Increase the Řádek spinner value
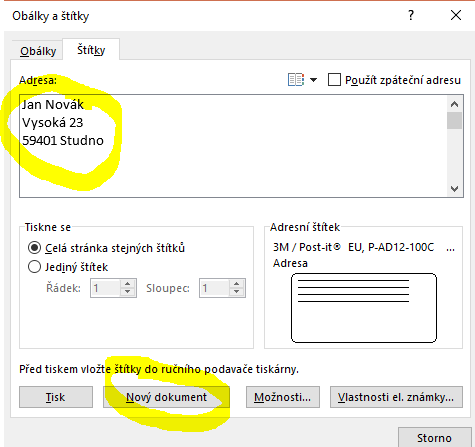This screenshot has height=447, width=475. tap(127, 284)
